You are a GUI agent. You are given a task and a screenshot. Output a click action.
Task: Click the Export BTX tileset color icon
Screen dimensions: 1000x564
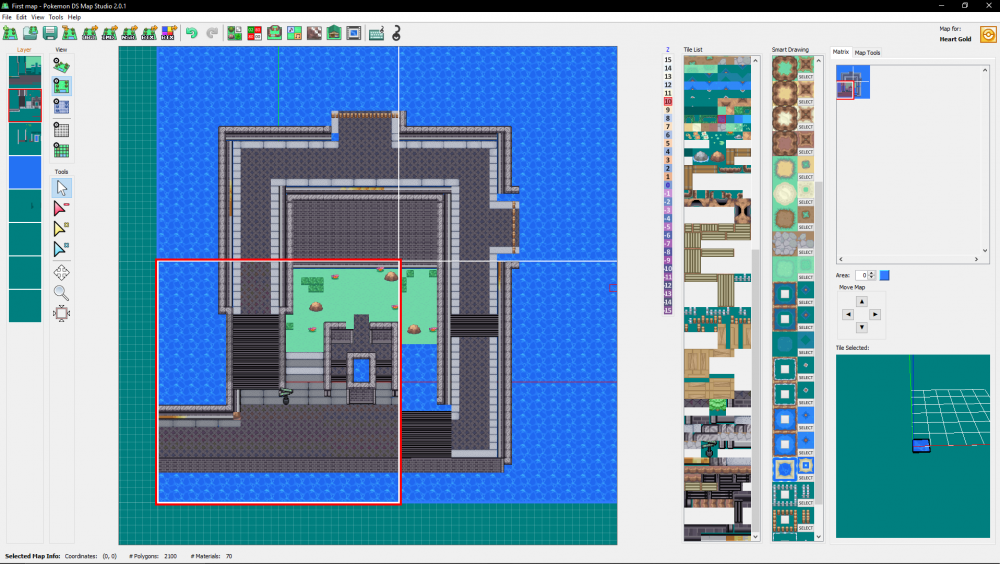point(169,33)
